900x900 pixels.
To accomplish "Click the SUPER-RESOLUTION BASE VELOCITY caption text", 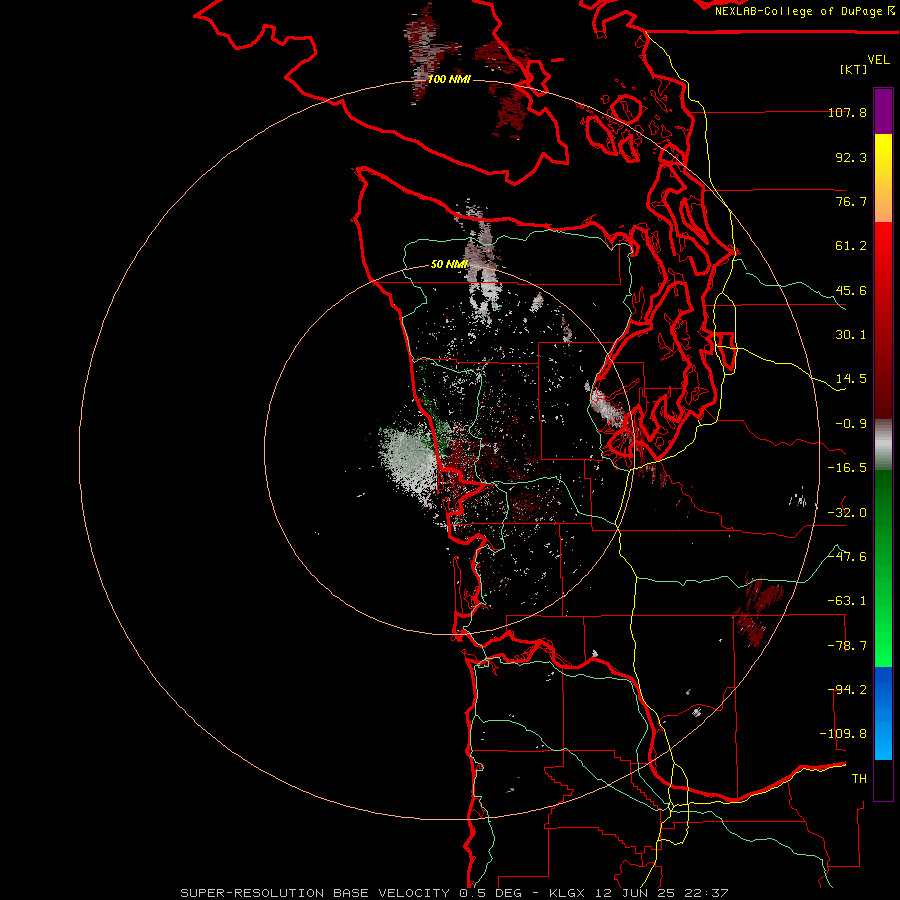I will (315, 893).
